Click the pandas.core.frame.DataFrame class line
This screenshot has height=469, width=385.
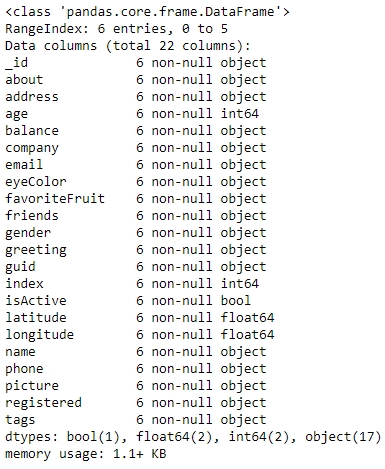point(147,12)
